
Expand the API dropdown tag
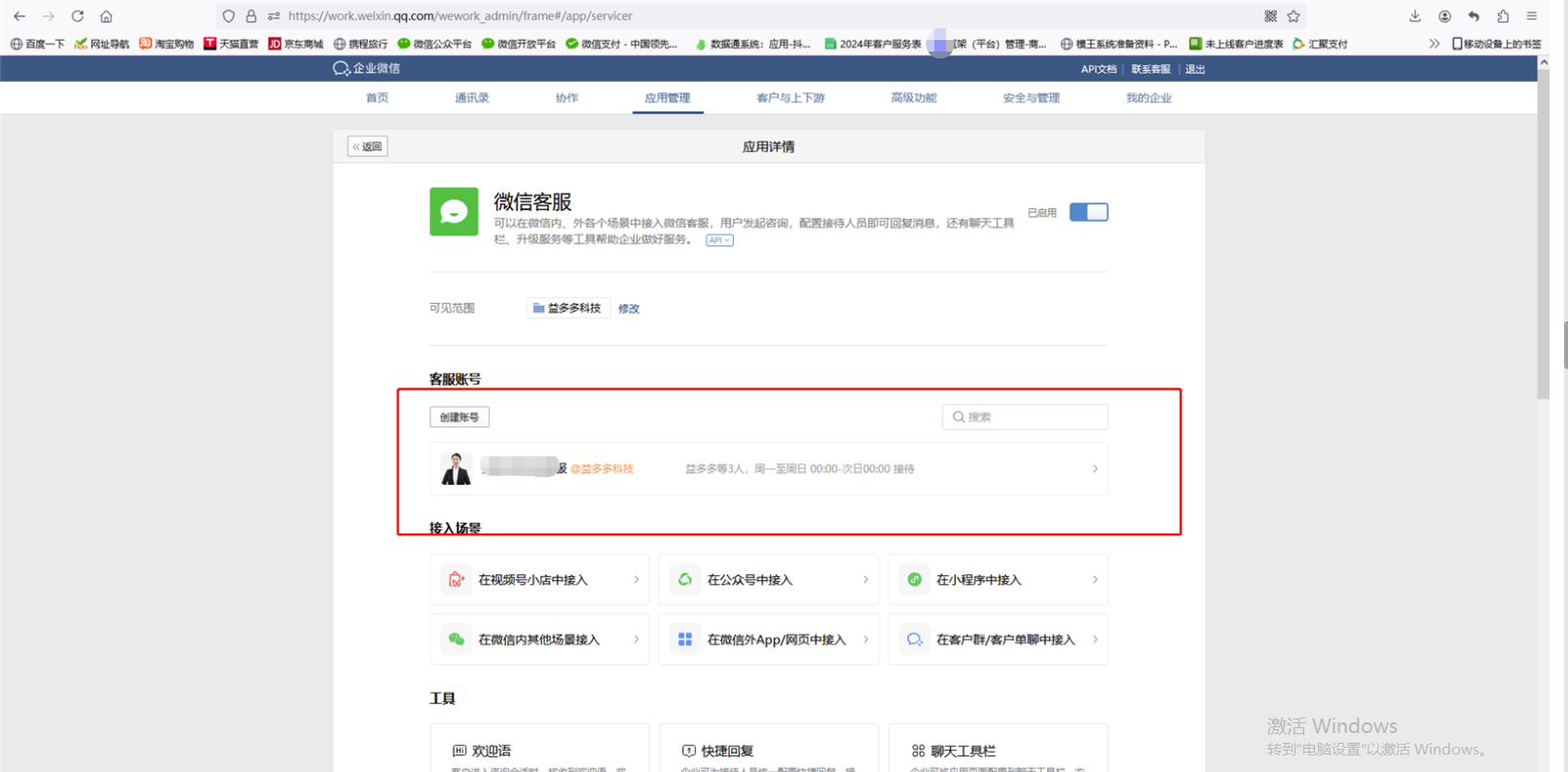pos(719,240)
